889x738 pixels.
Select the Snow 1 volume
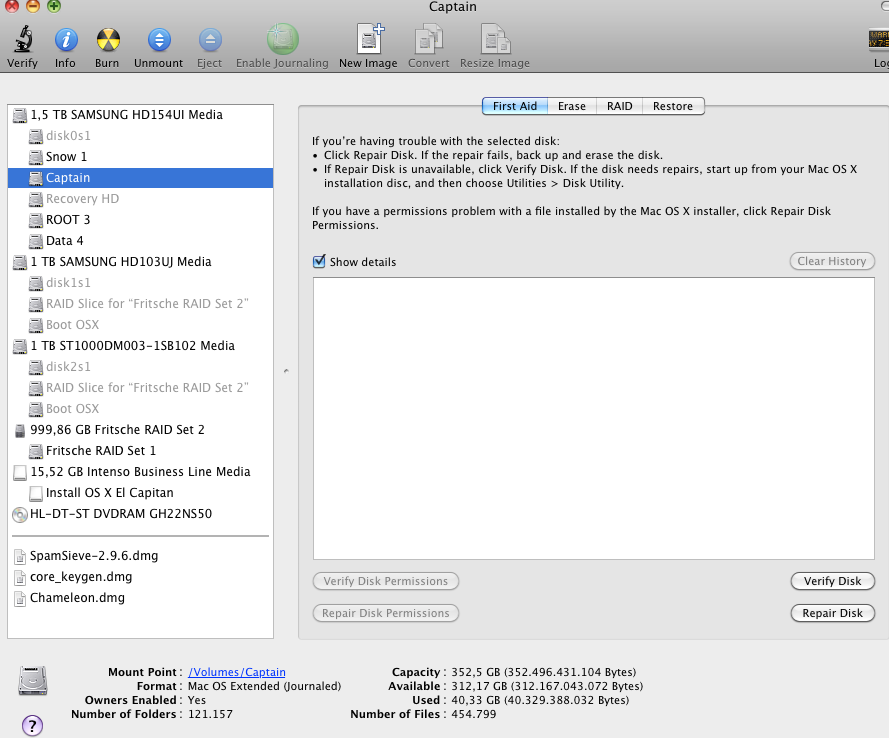coord(66,157)
